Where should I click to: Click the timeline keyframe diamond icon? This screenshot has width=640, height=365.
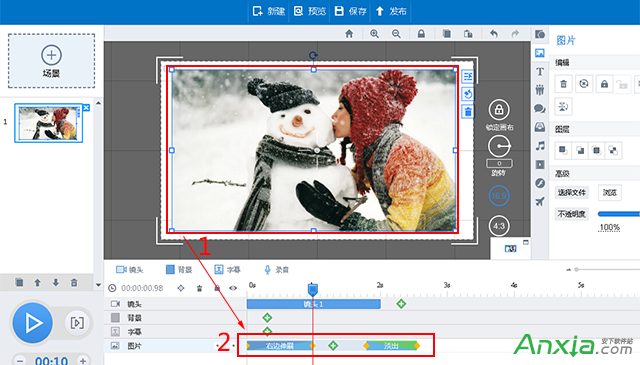pyautogui.click(x=181, y=288)
